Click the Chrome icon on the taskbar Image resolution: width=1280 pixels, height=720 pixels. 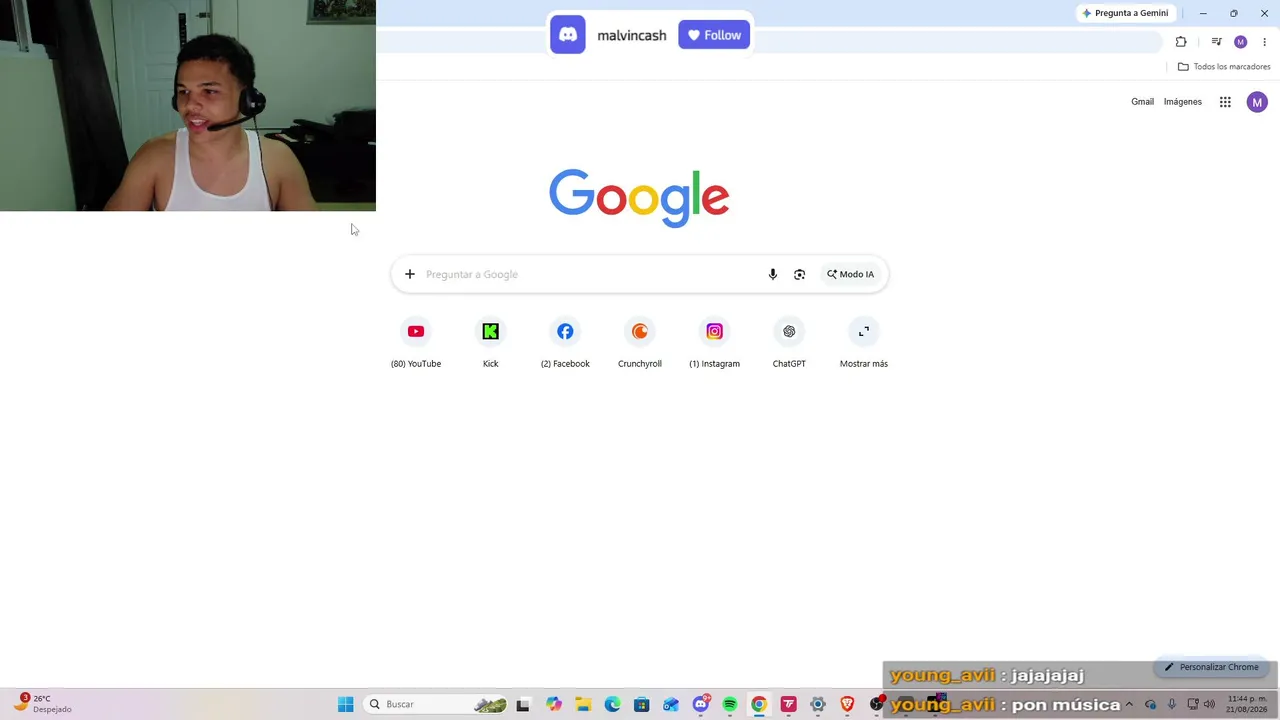click(759, 704)
